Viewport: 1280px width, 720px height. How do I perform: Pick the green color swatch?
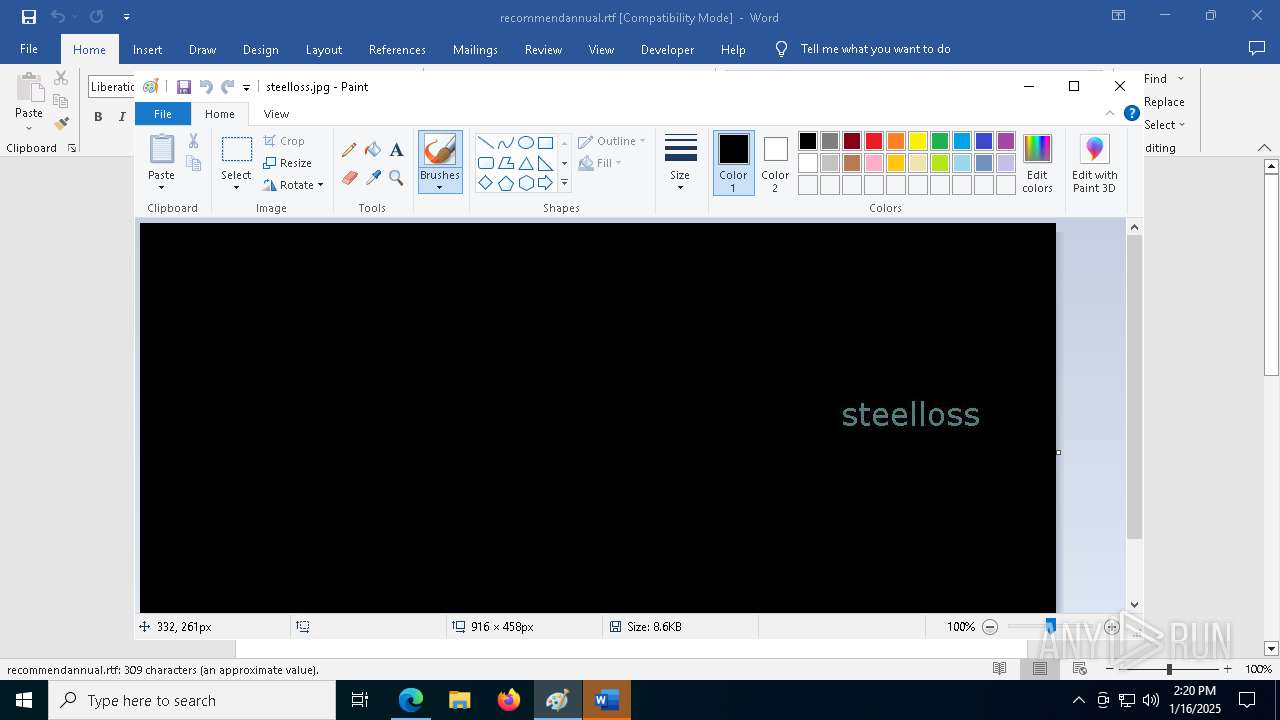(x=940, y=141)
